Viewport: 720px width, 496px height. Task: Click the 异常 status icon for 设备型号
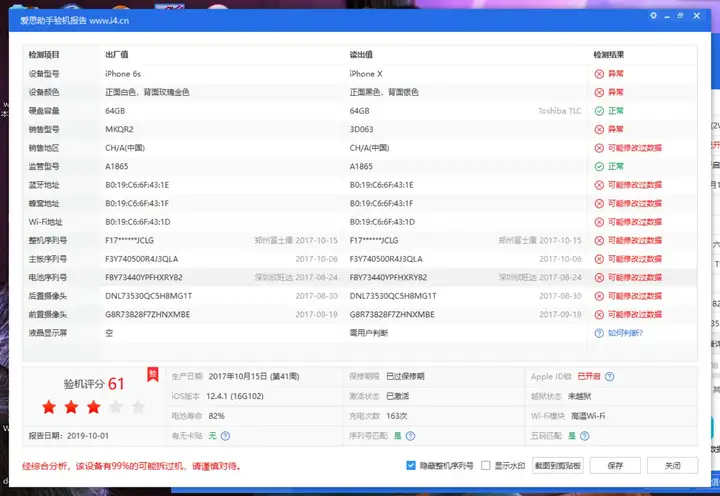tap(599, 74)
